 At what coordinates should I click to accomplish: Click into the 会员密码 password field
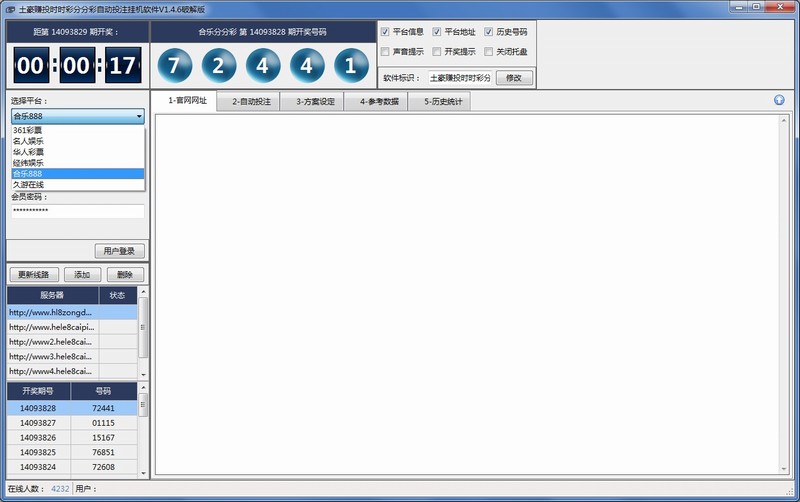point(77,211)
